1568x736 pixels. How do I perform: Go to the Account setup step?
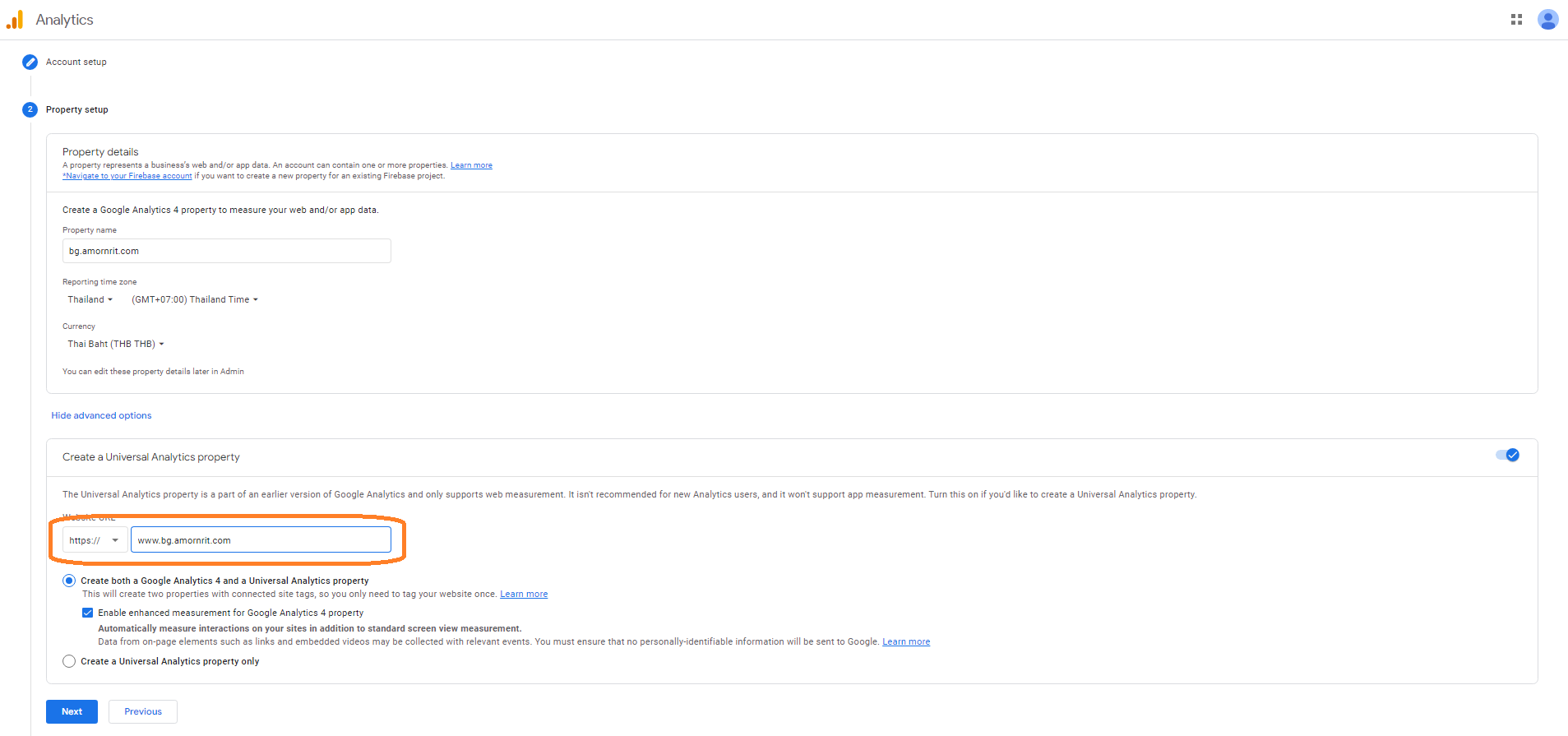[x=76, y=62]
